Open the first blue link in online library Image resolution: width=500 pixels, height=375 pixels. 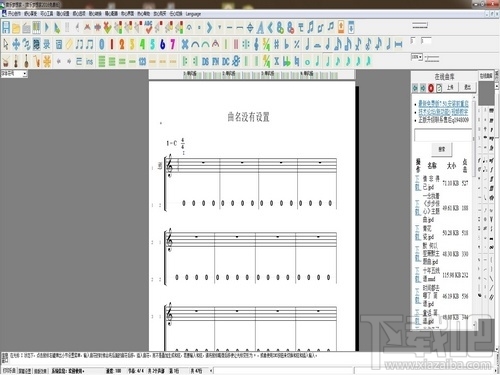coord(444,104)
